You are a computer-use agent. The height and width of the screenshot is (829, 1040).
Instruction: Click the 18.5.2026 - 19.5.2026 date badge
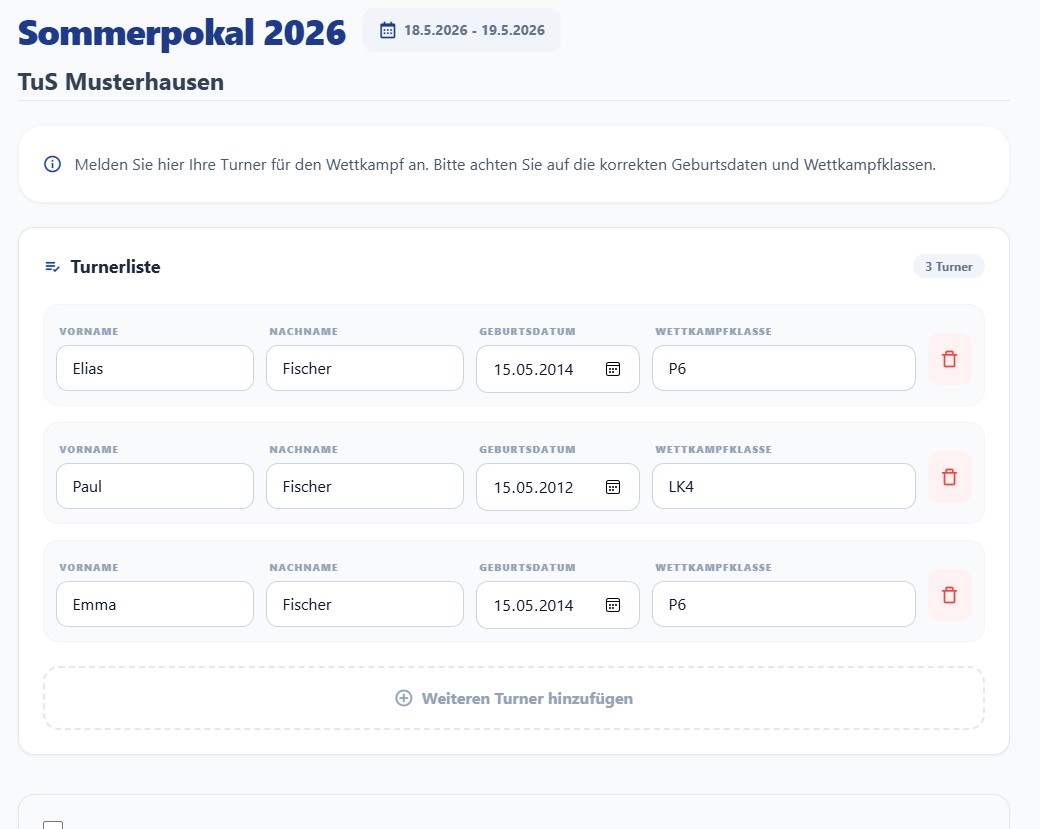pos(462,30)
